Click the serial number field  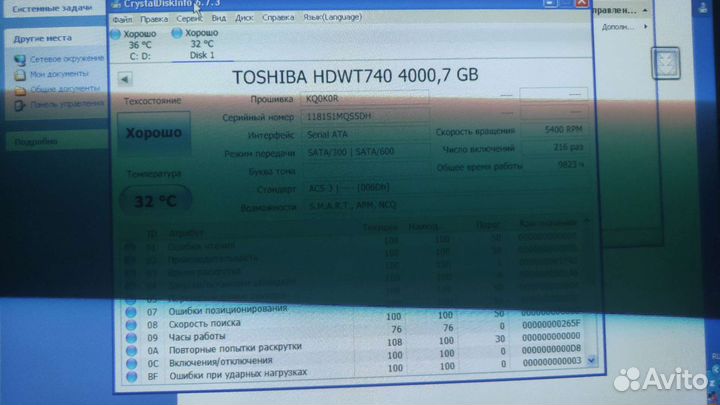(x=365, y=116)
